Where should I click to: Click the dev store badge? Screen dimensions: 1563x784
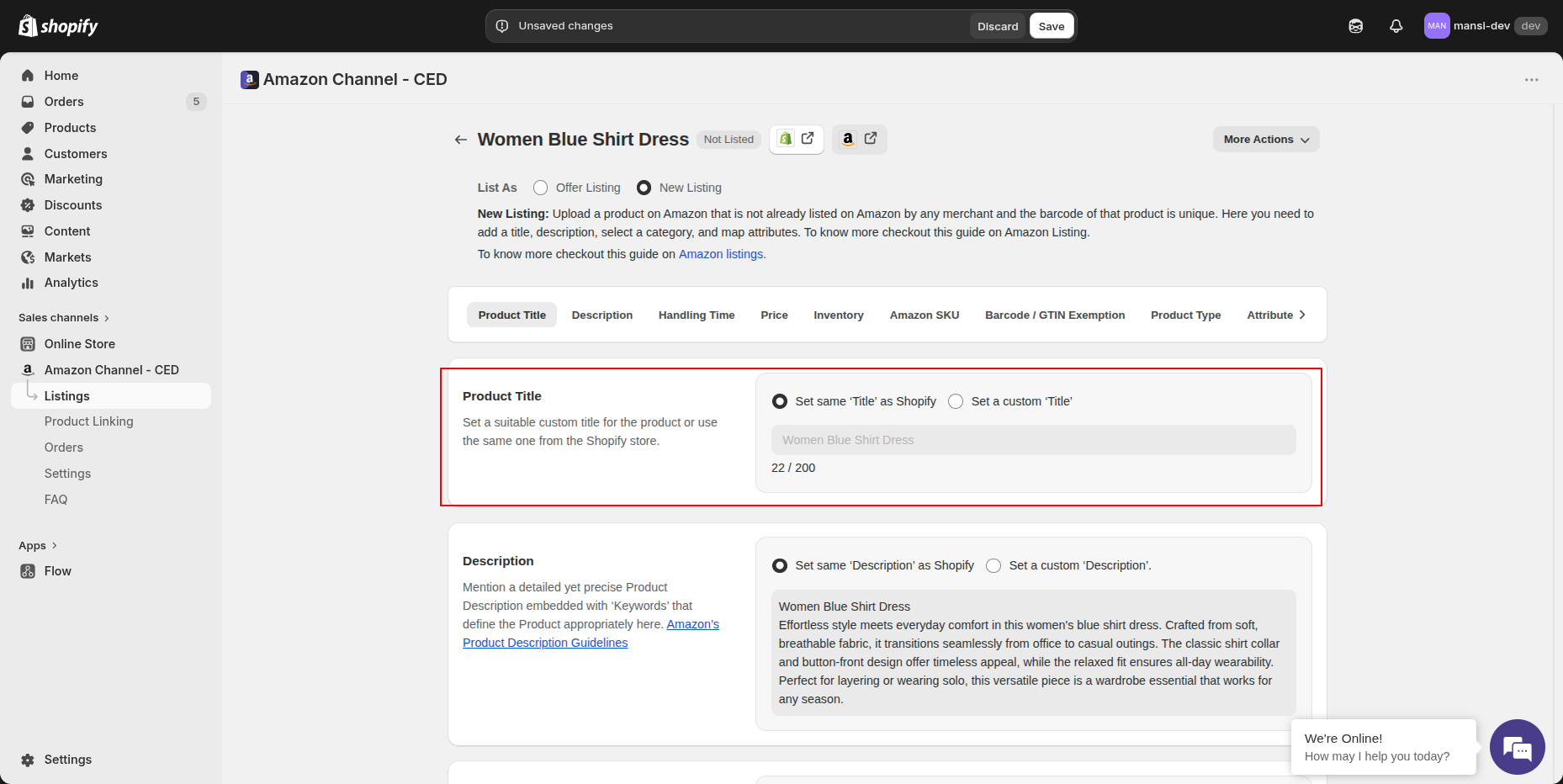coord(1530,26)
